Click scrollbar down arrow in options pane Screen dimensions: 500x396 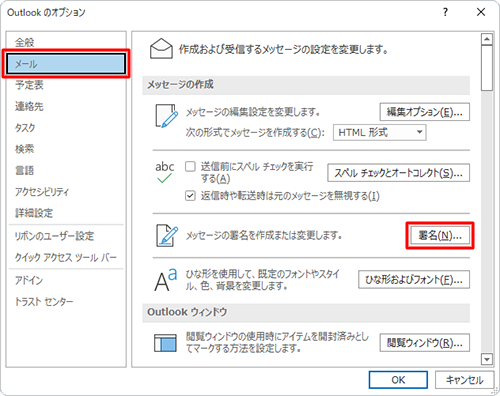487,359
